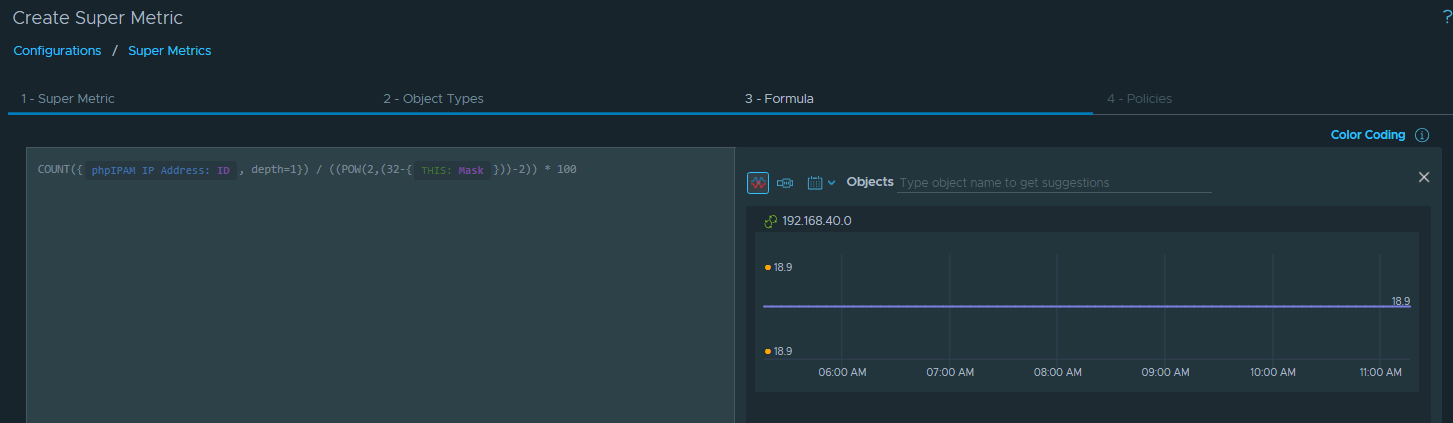This screenshot has height=423, width=1453.
Task: Click the Color Coding link
Action: coord(1367,135)
